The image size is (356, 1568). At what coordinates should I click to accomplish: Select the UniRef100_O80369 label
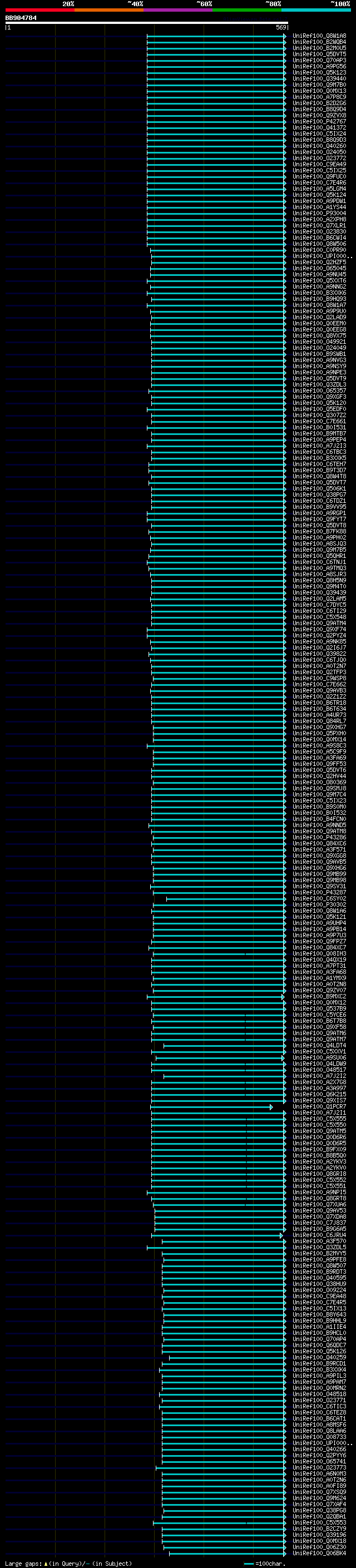[x=319, y=782]
